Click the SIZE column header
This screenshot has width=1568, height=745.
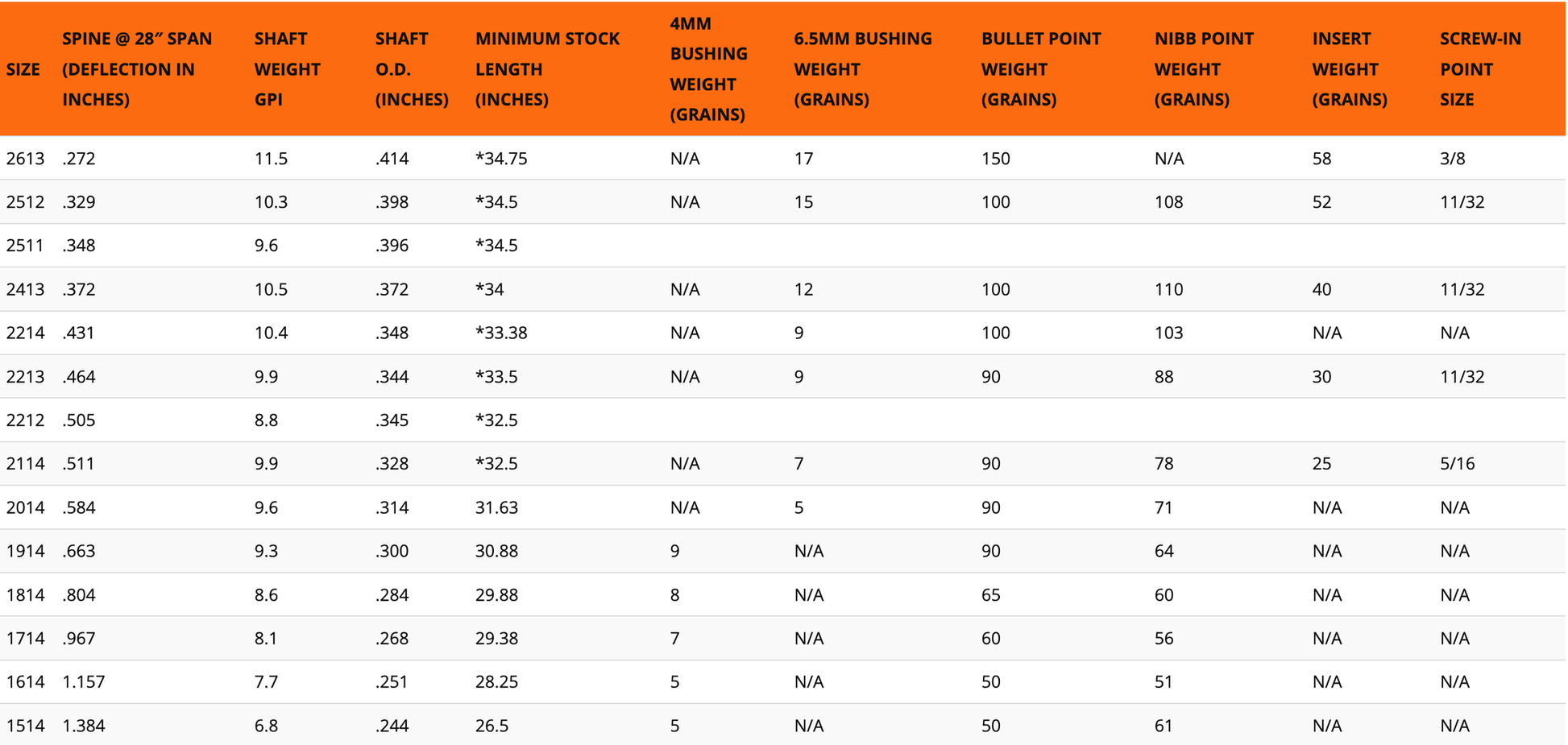point(23,69)
